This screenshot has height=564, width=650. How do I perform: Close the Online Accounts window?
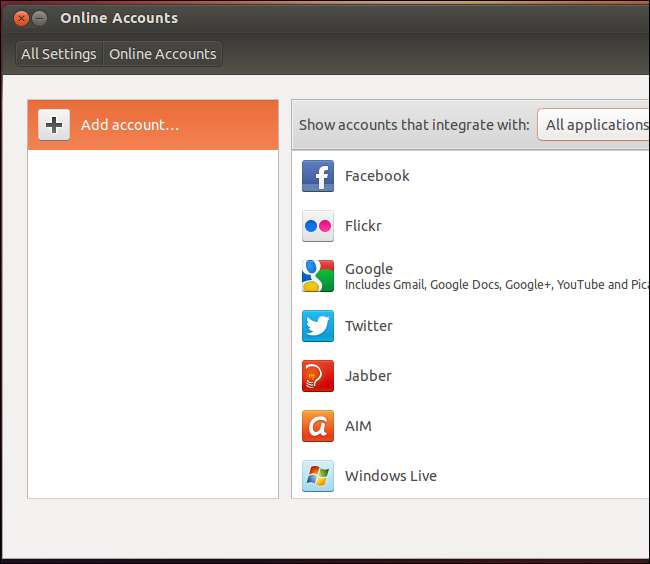(x=21, y=18)
